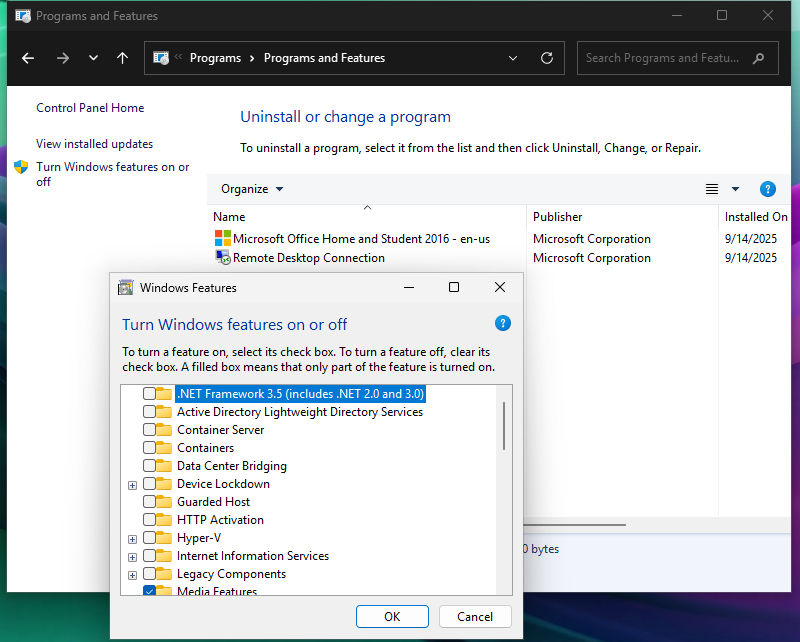
Task: Change view with the list icon
Action: pyautogui.click(x=712, y=189)
